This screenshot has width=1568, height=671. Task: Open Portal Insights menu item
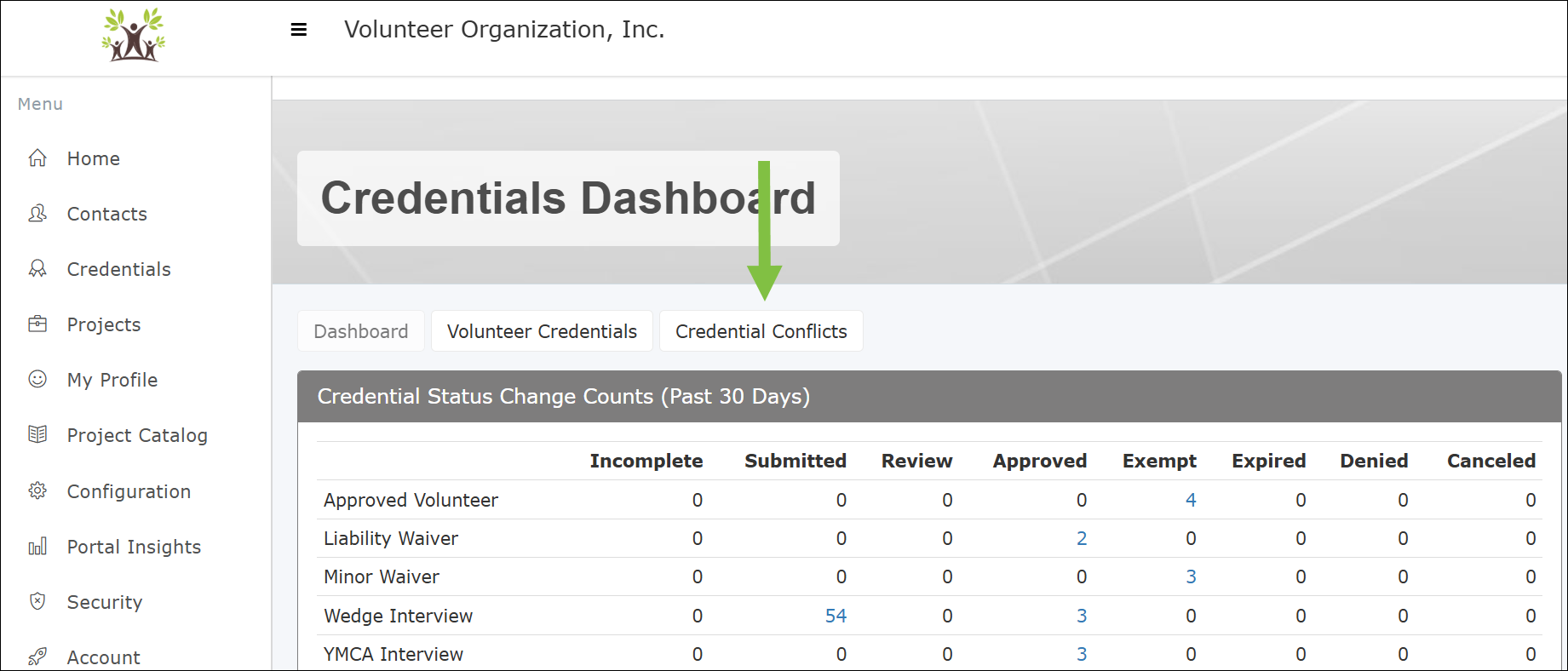[134, 547]
